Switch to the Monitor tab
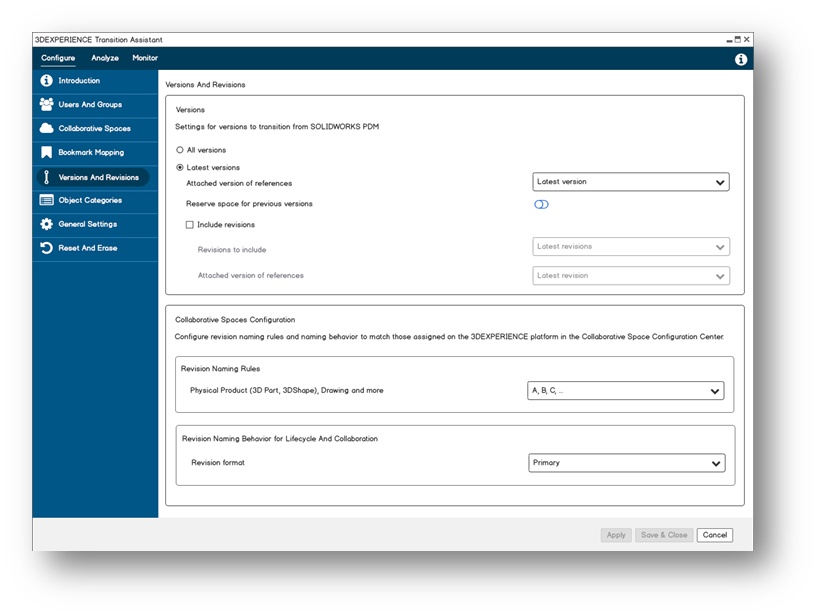This screenshot has height=616, width=819. (x=145, y=58)
